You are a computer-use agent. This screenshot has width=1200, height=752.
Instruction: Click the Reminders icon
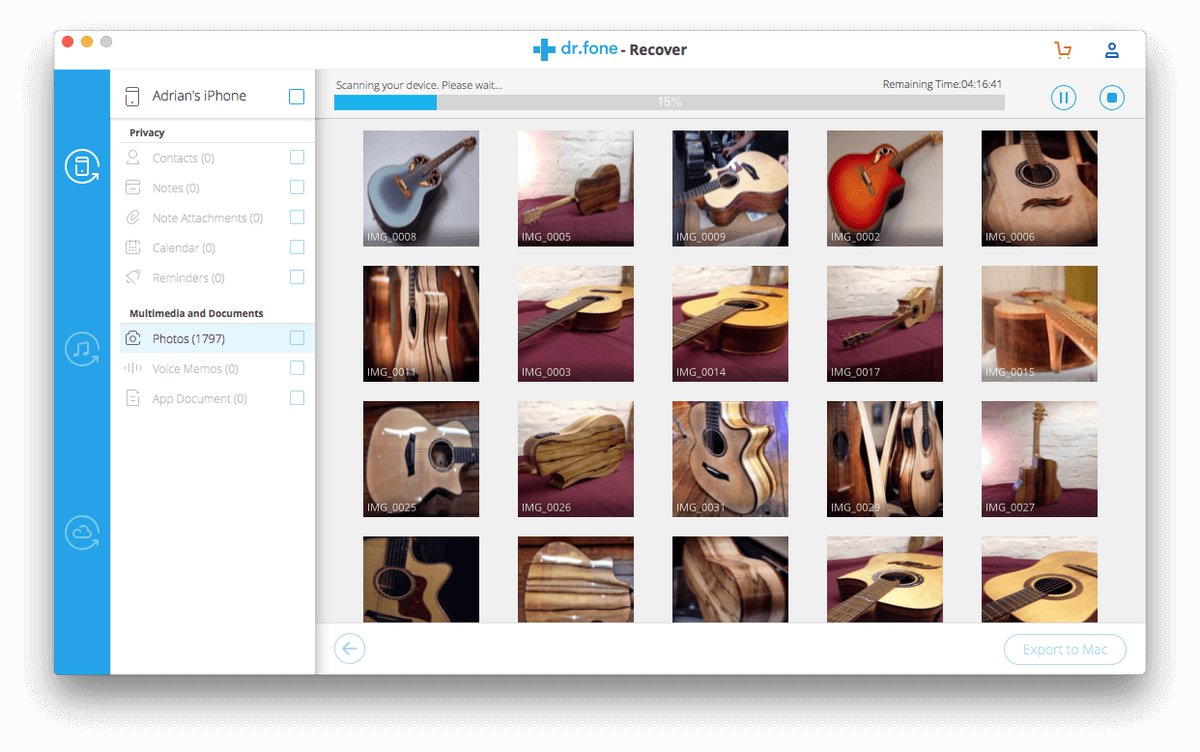(x=132, y=278)
